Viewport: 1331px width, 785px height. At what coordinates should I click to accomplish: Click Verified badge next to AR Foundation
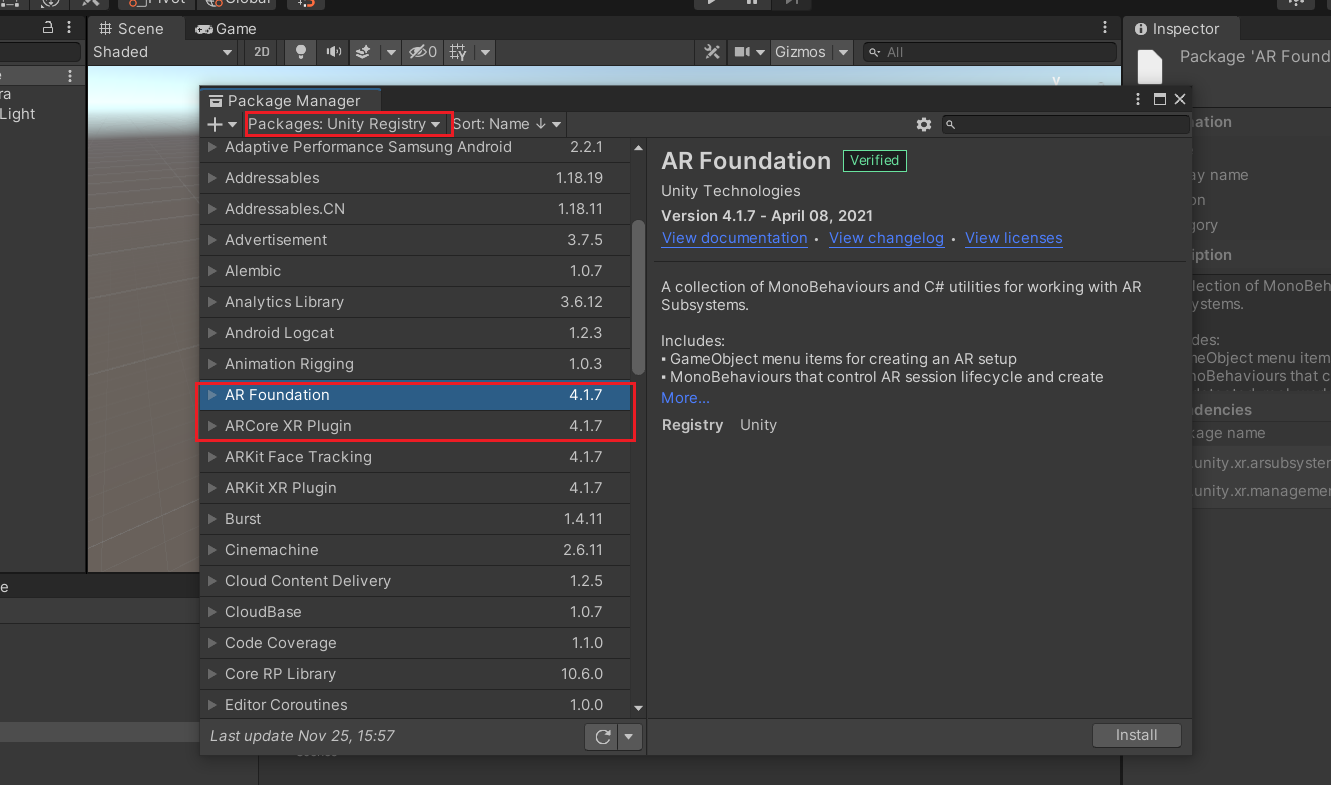(875, 160)
